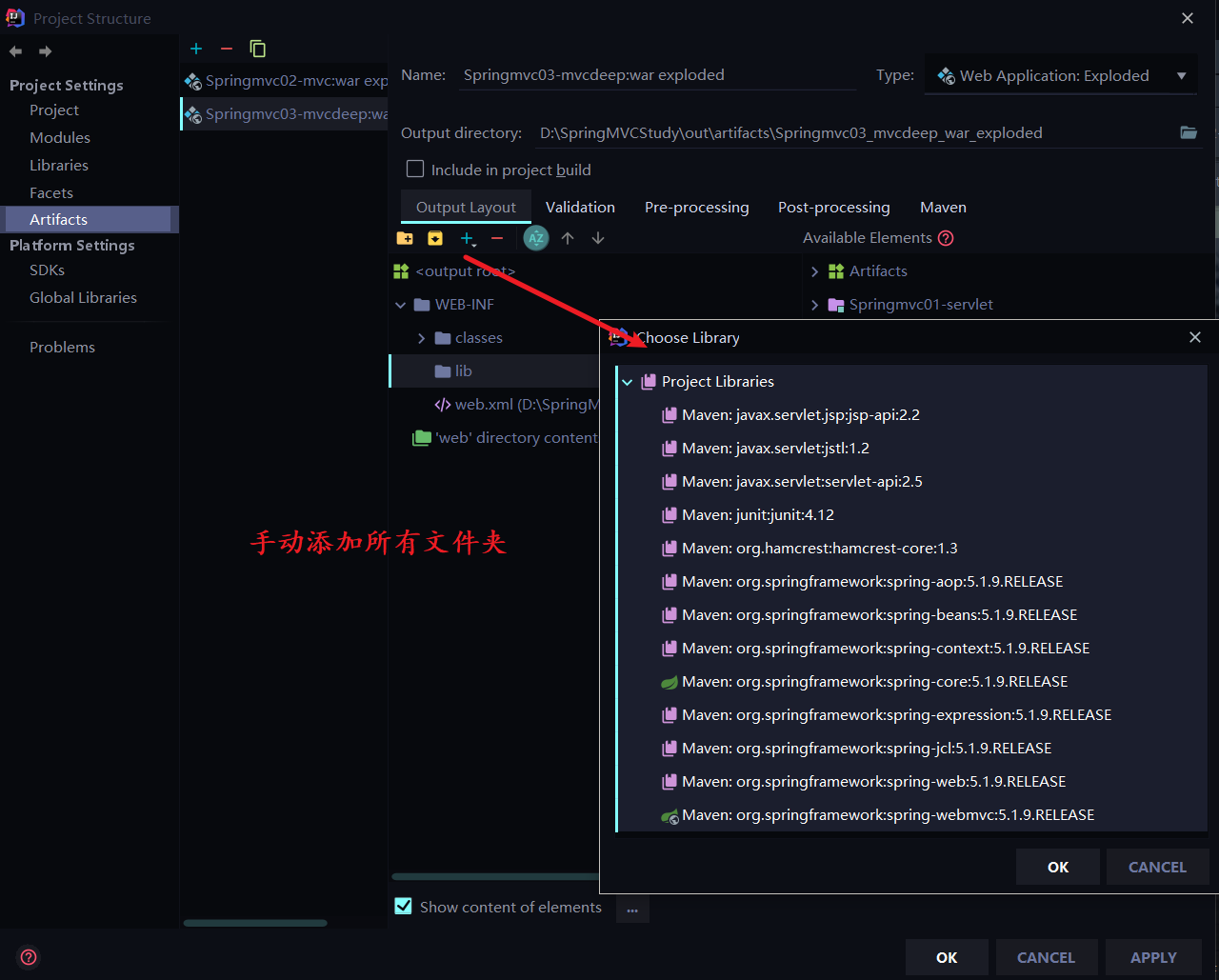Select Springmvc02-mvc:war exploded artifact

pos(285,81)
